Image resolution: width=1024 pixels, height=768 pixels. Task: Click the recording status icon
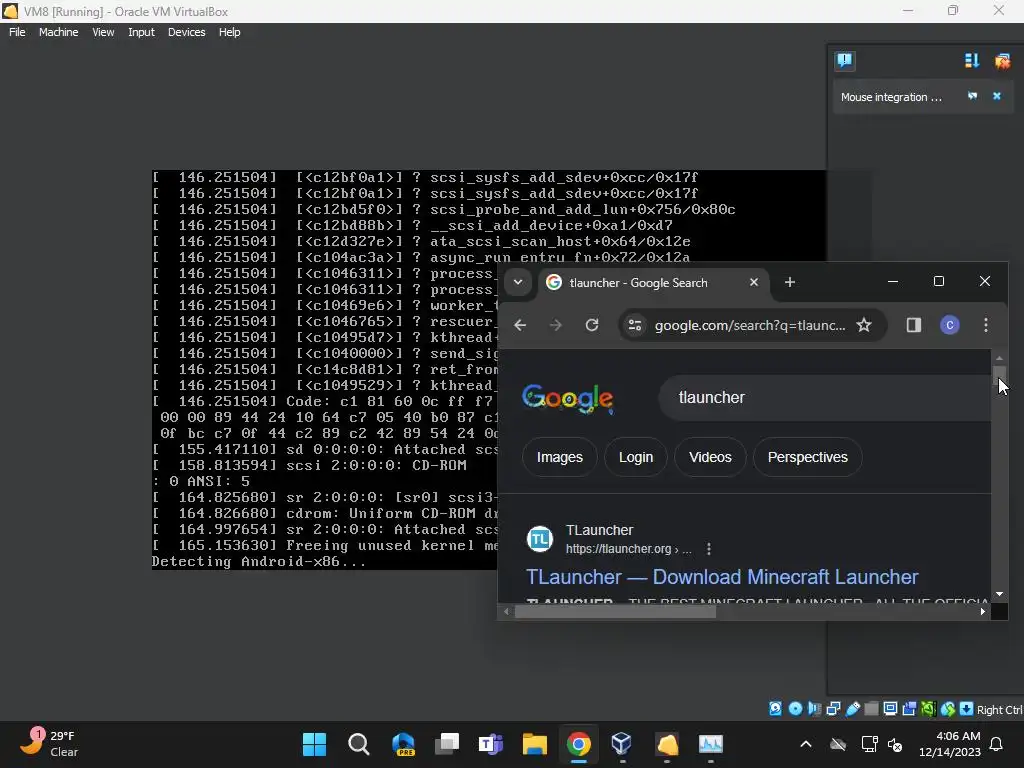click(909, 709)
